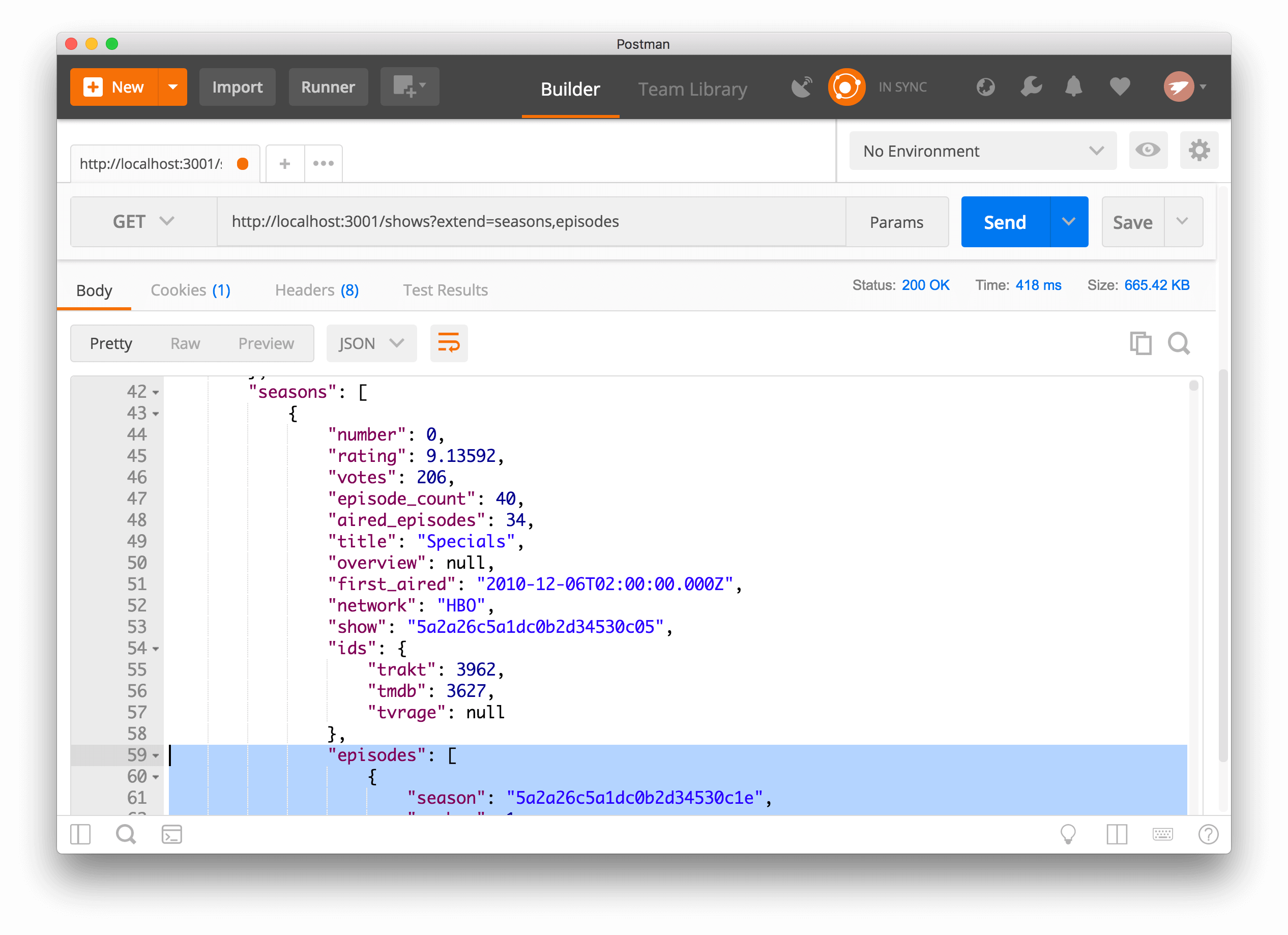The width and height of the screenshot is (1288, 935).
Task: Open search from the status bar
Action: coord(126,834)
